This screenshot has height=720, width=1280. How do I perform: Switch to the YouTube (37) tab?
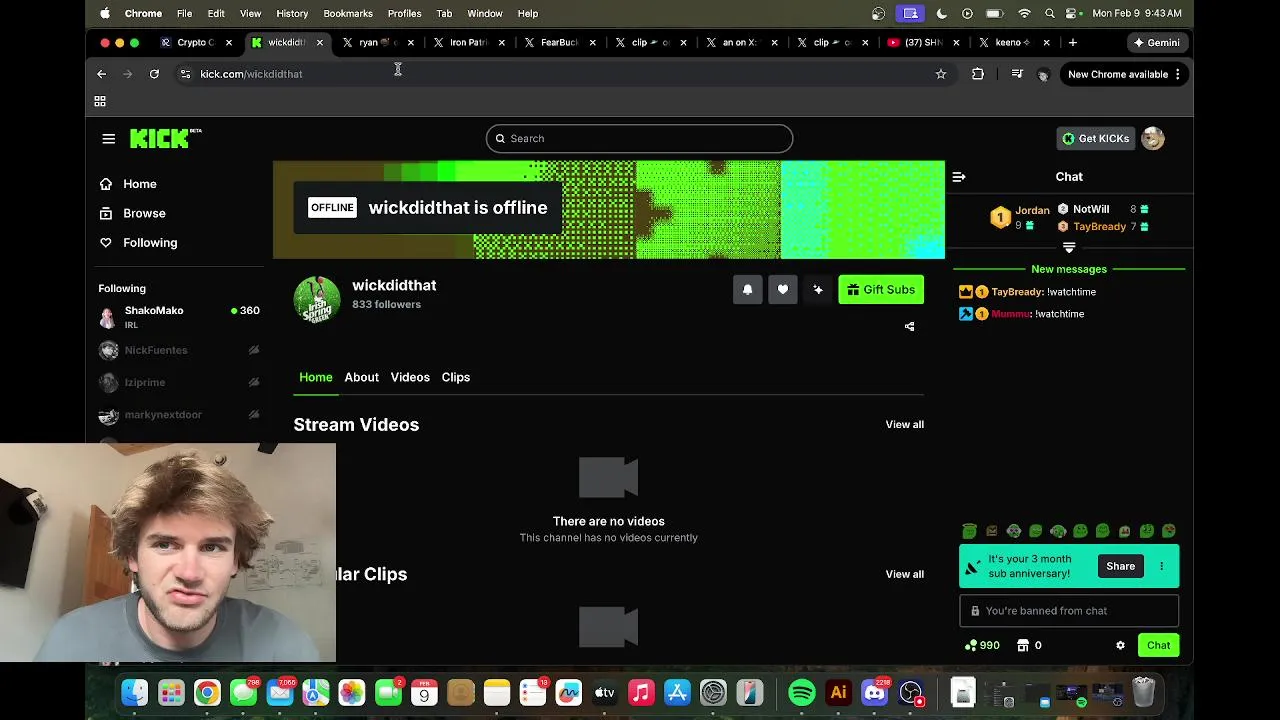[x=924, y=43]
